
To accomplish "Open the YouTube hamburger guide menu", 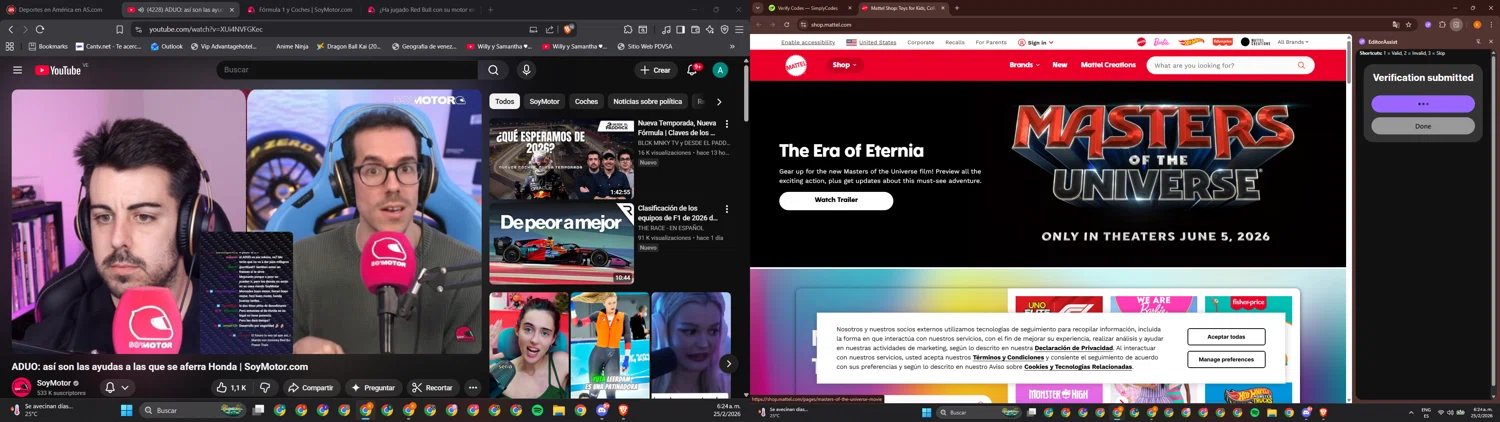I will [17, 70].
